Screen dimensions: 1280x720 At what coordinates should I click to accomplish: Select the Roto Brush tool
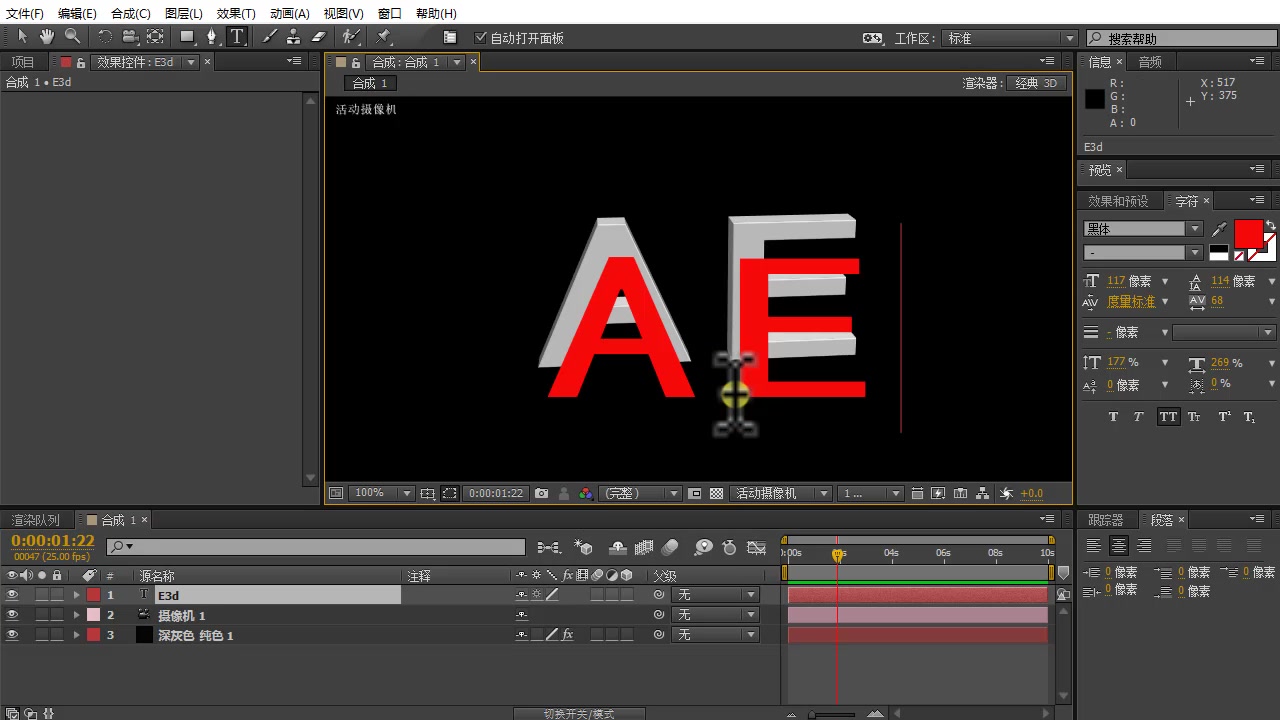click(351, 37)
